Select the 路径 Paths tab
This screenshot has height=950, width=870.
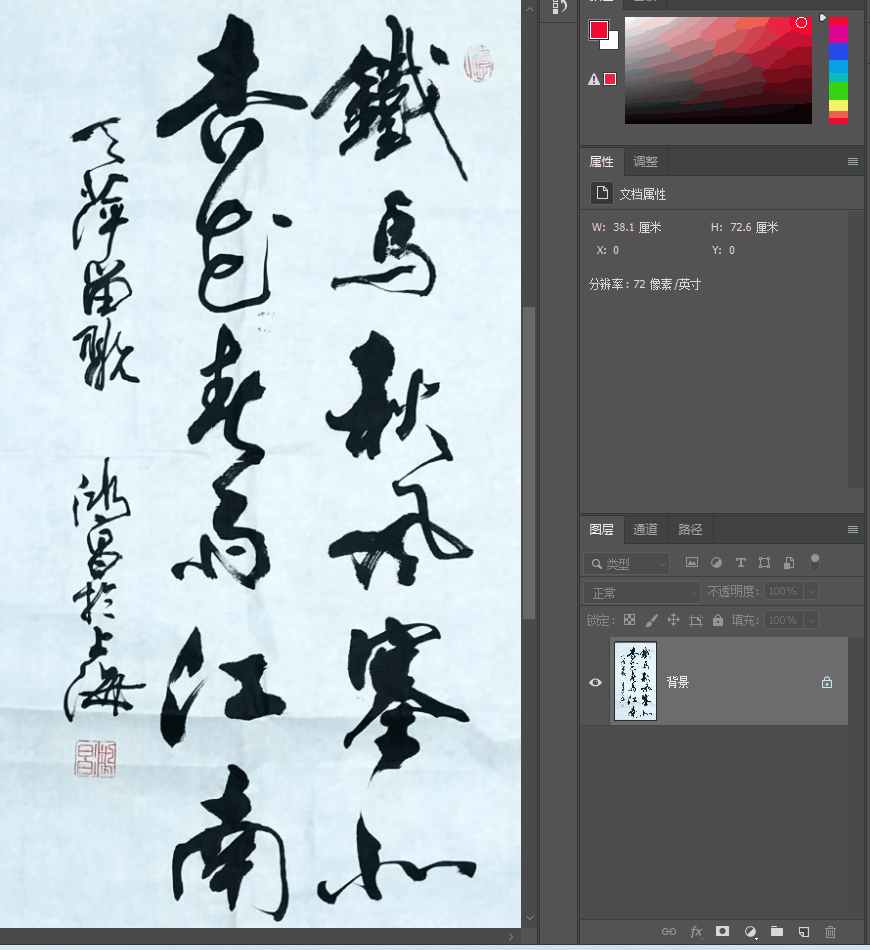(688, 530)
